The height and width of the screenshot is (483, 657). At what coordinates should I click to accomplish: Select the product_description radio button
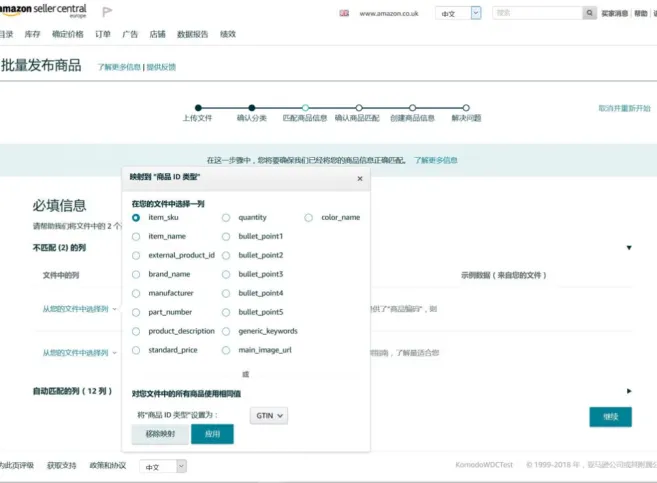coord(136,331)
